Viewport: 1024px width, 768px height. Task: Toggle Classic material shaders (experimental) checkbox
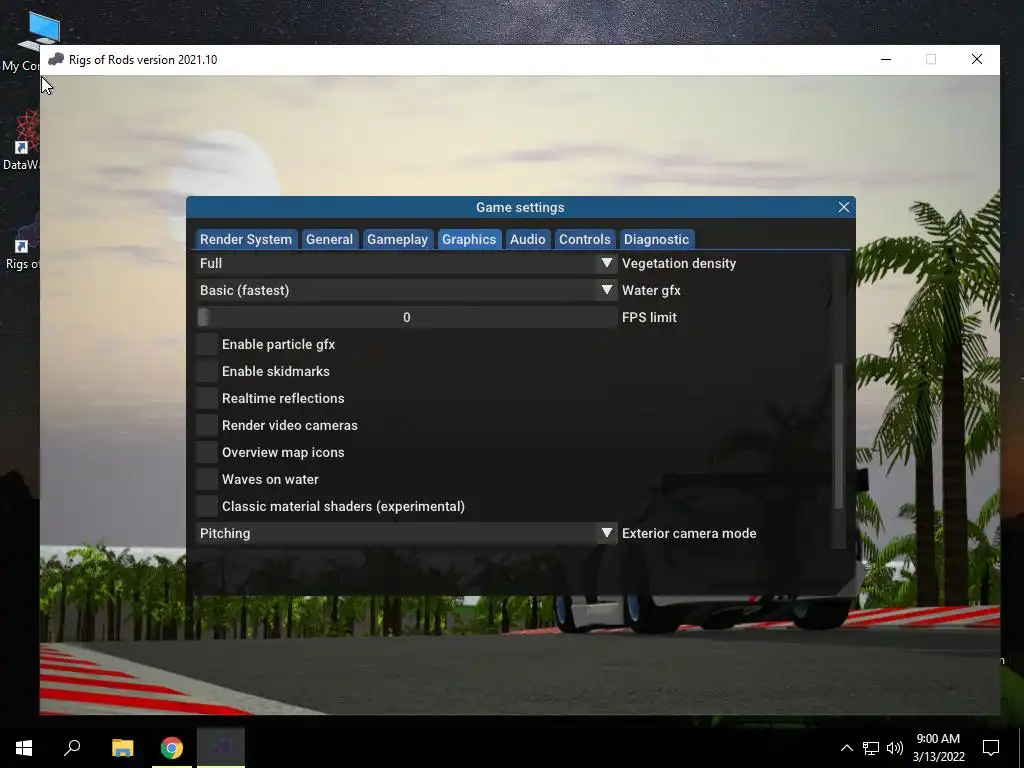[x=207, y=506]
